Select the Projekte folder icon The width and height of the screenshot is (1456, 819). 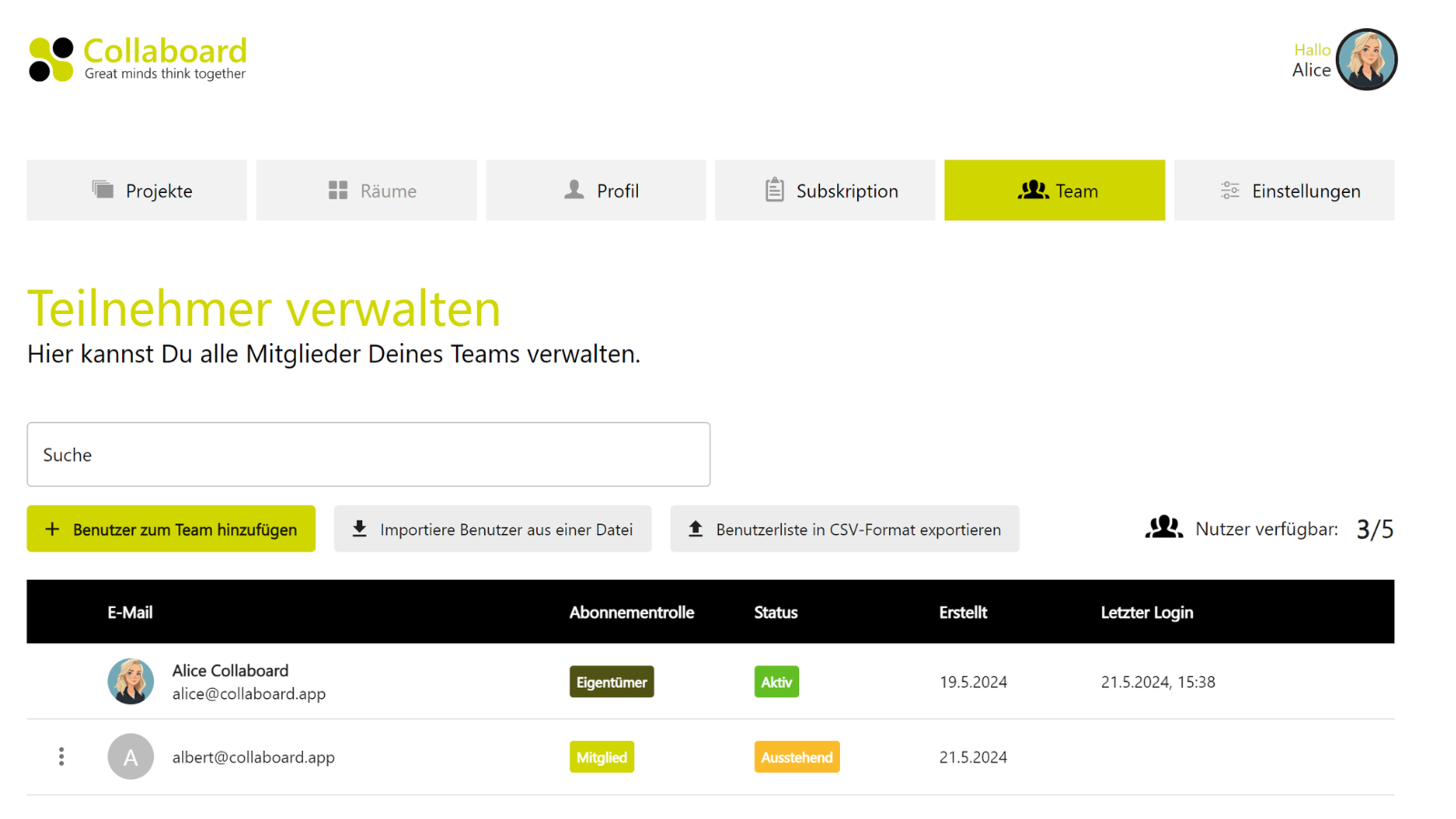103,190
